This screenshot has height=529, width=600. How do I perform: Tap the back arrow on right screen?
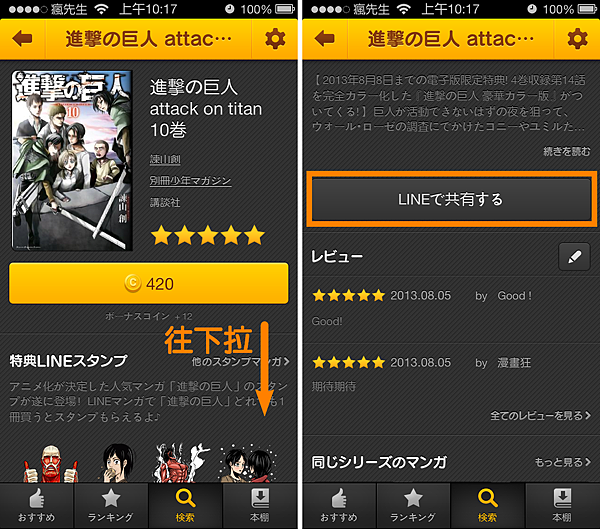point(324,39)
